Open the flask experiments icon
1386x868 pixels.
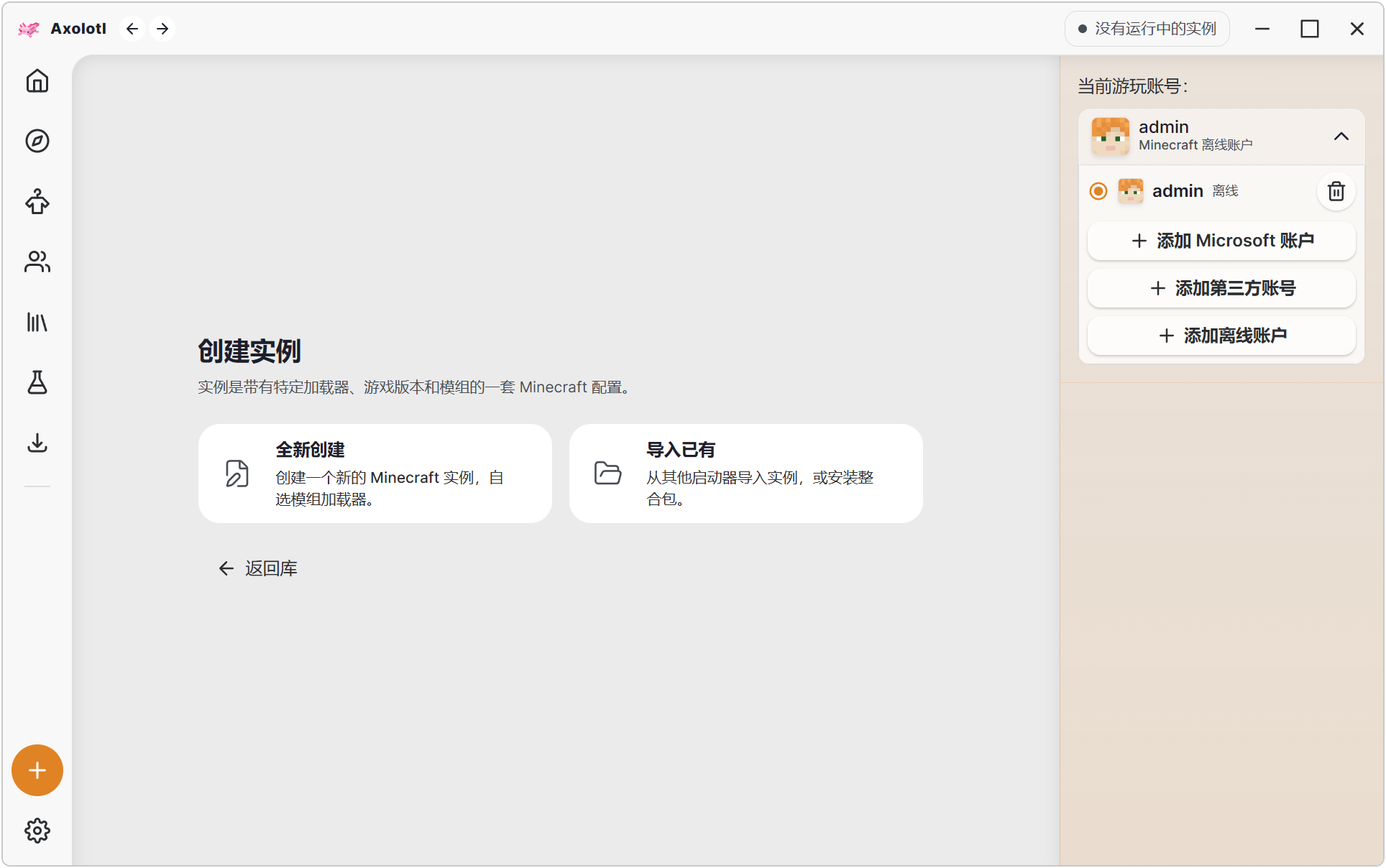point(37,382)
